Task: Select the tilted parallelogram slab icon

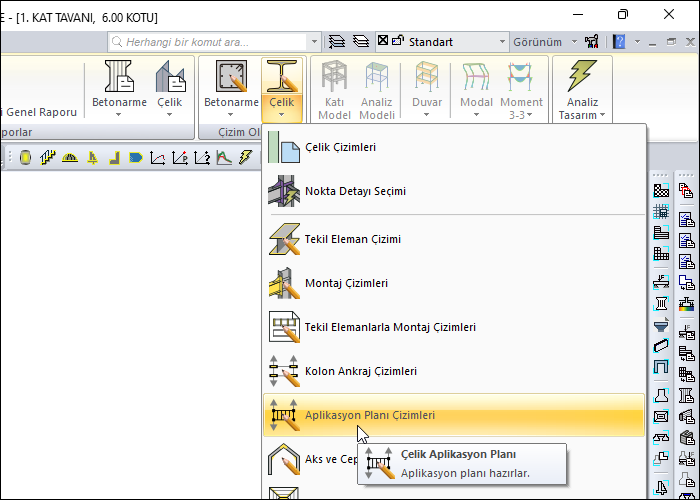Action: [661, 346]
